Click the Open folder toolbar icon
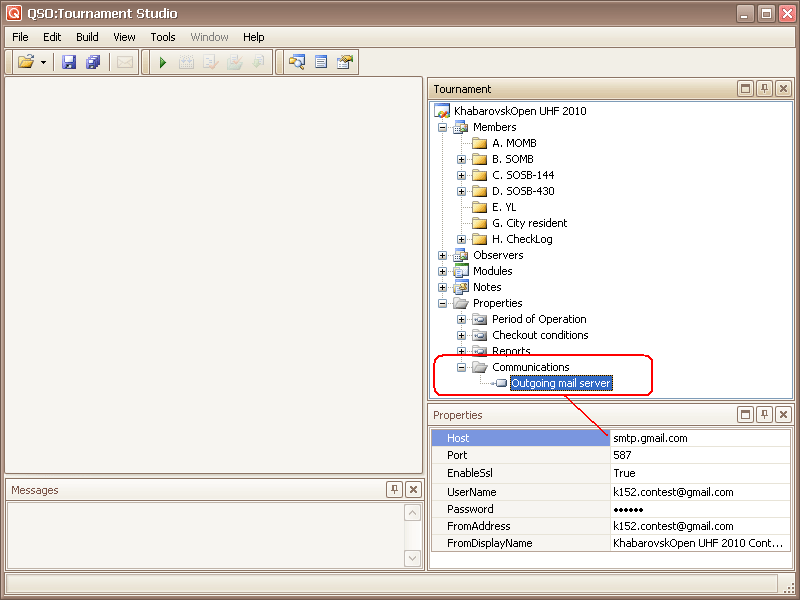Image resolution: width=800 pixels, height=600 pixels. click(26, 62)
